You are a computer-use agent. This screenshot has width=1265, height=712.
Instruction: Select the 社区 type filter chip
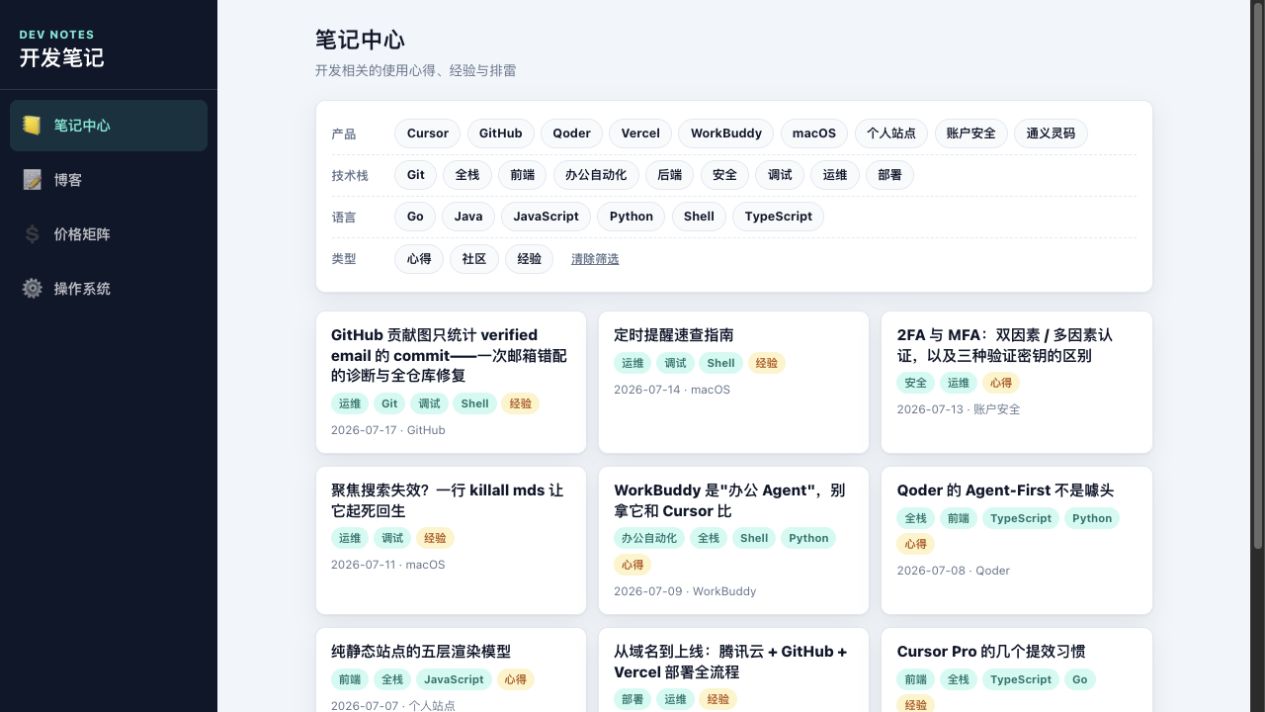474,259
